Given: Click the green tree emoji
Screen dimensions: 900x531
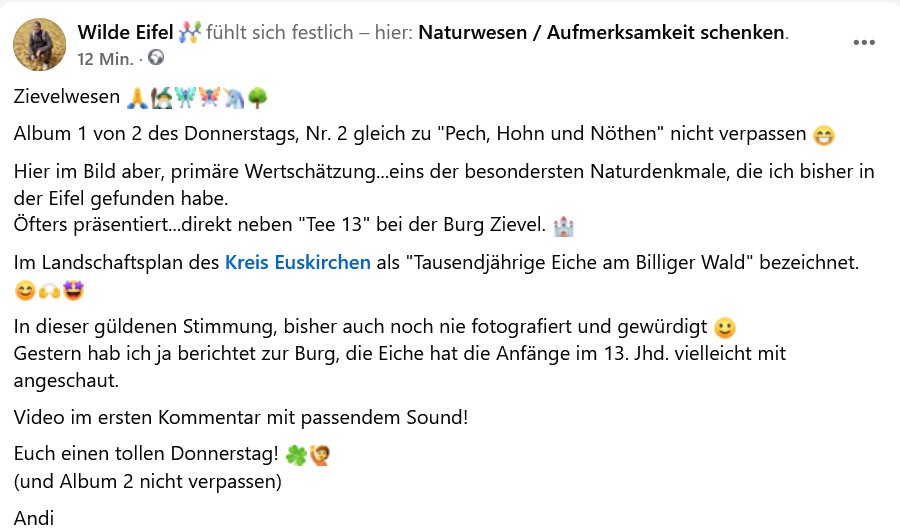Looking at the screenshot, I should click(x=259, y=98).
